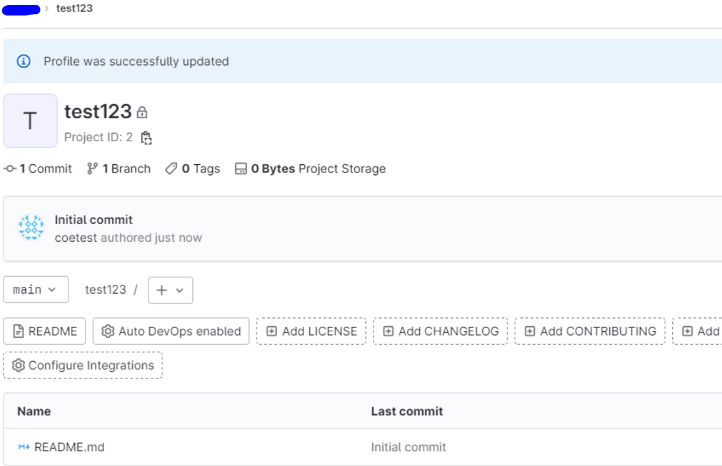Copy the project ID with clipboard icon
722x466 pixels.
pos(146,138)
